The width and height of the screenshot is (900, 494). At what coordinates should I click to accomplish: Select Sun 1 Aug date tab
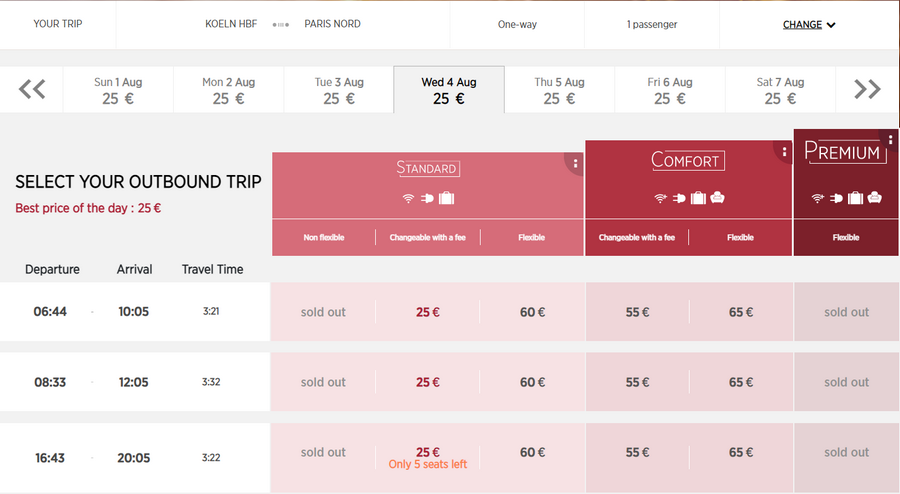click(x=118, y=90)
